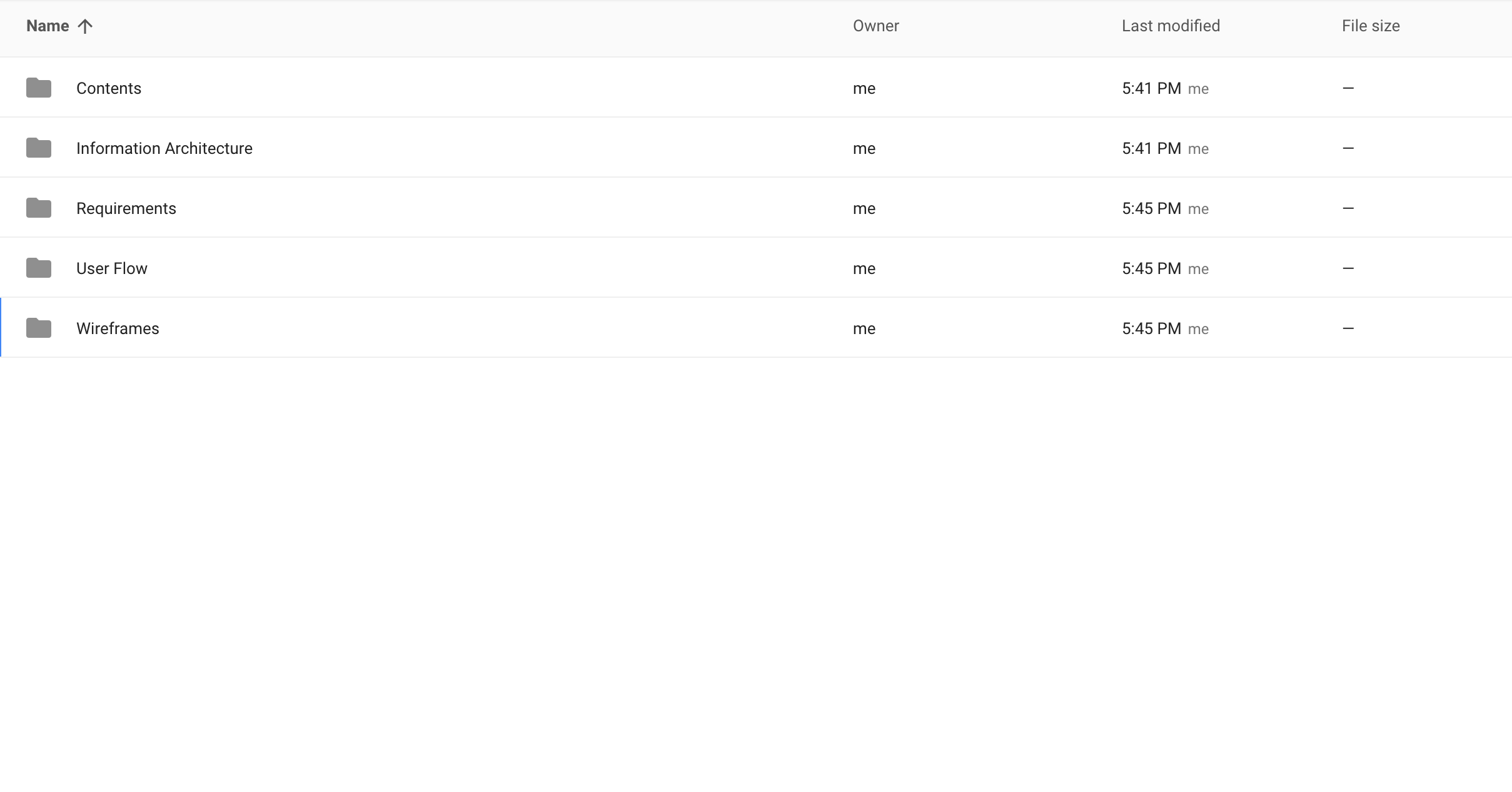Click the 5:41 PM timestamp for Contents
The height and width of the screenshot is (792, 1512).
coord(1151,88)
